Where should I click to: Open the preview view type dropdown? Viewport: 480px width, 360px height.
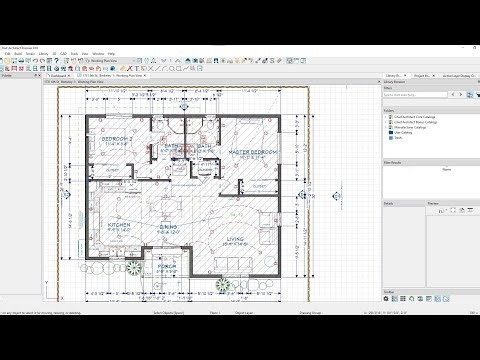tap(442, 210)
